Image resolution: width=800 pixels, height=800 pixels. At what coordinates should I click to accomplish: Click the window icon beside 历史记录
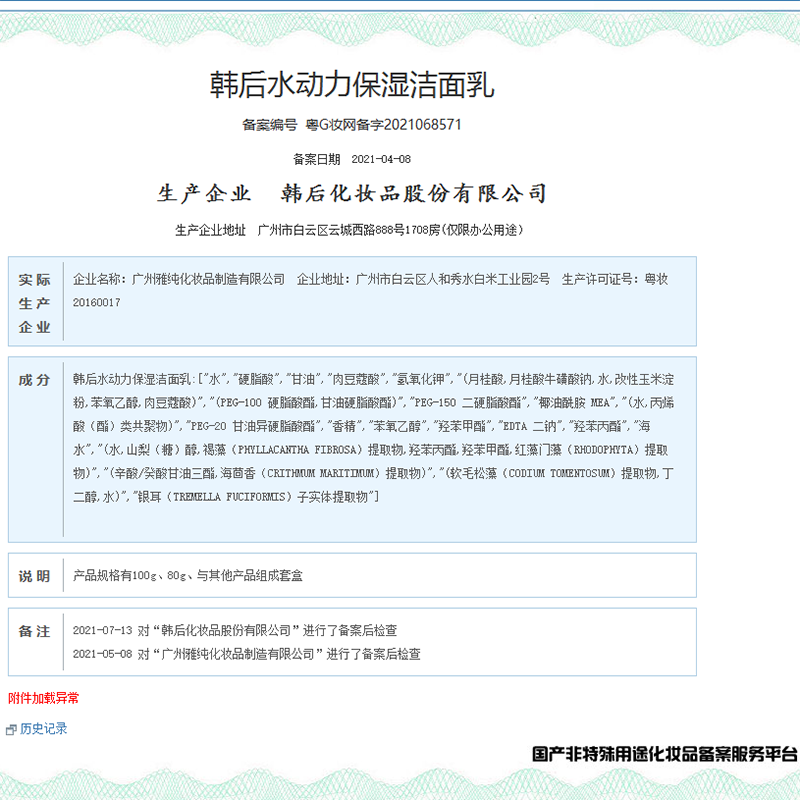pyautogui.click(x=12, y=728)
